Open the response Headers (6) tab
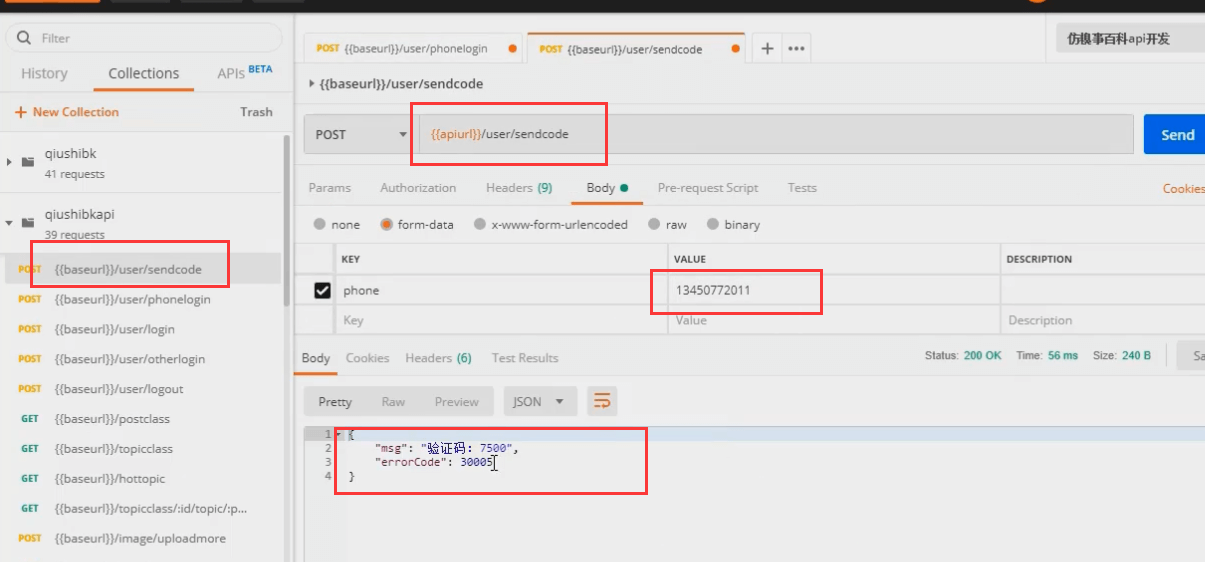The width and height of the screenshot is (1205, 562). click(x=438, y=358)
